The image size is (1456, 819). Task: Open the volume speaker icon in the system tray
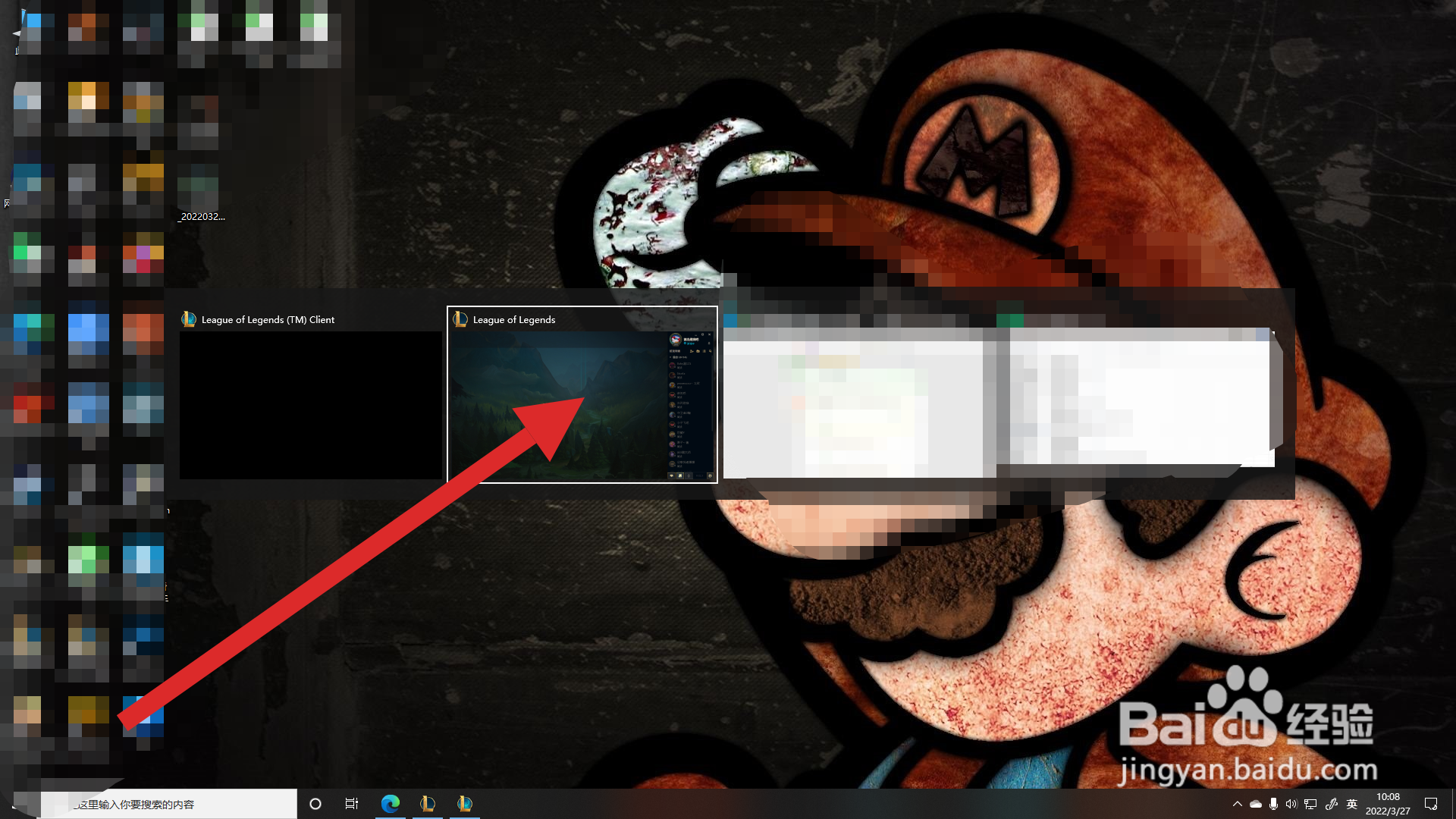coord(1291,804)
